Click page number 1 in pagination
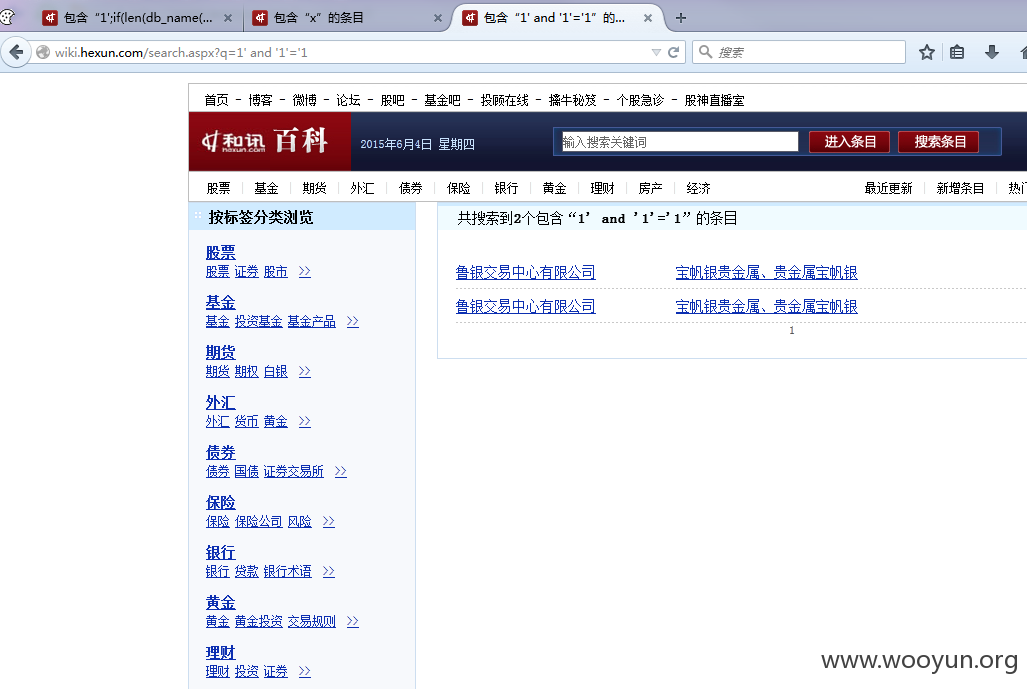 pos(792,331)
